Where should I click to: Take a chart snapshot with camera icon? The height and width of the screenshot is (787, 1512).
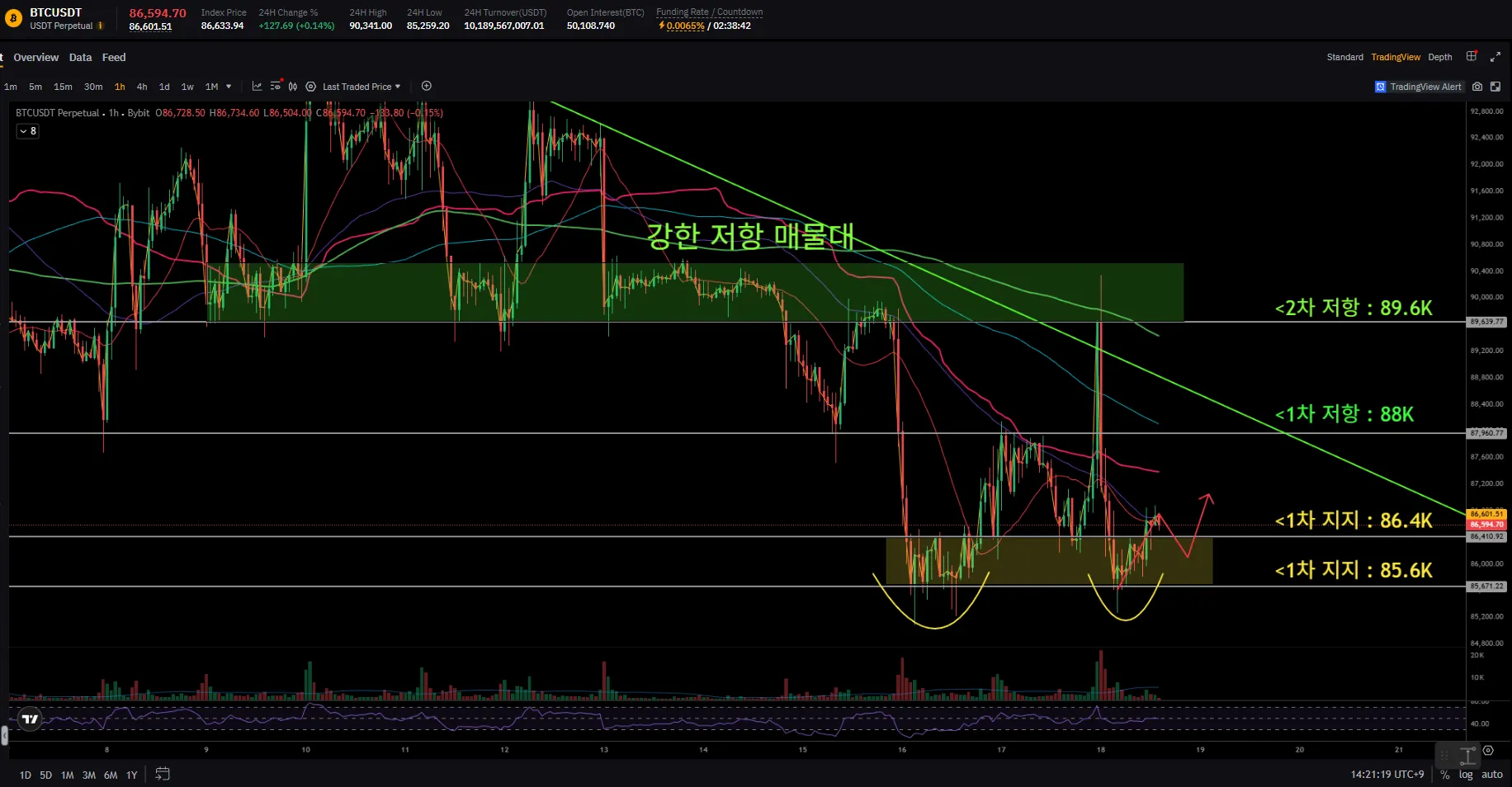click(x=1477, y=87)
